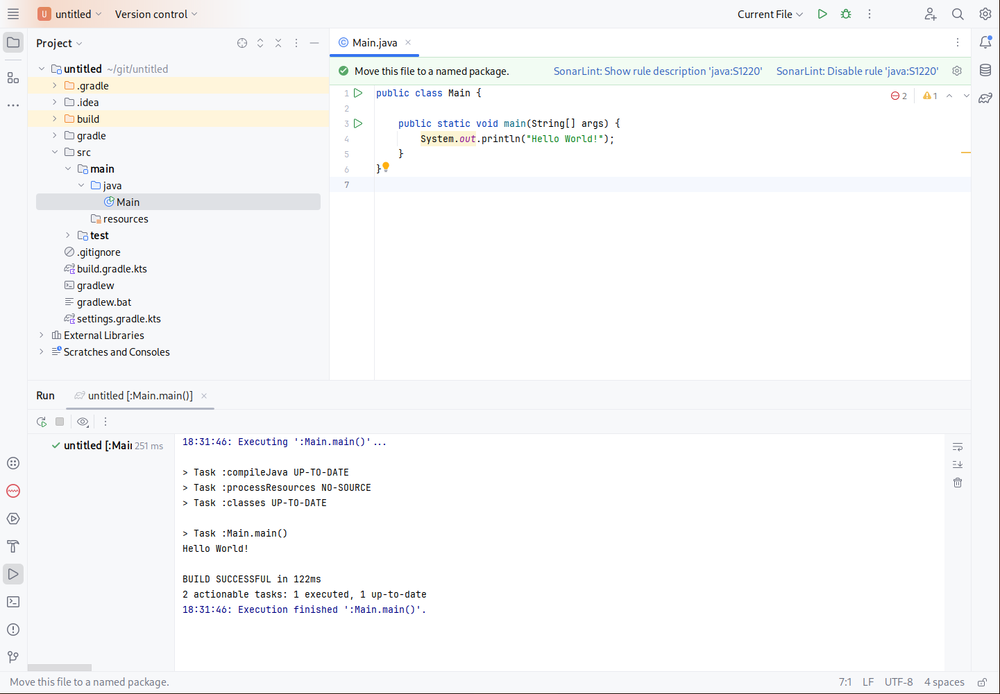Clear the run console with trash icon
Viewport: 1000px width, 694px height.
(957, 483)
